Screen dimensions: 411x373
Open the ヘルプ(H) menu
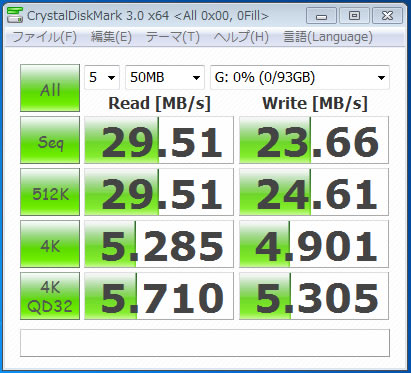[x=241, y=37]
